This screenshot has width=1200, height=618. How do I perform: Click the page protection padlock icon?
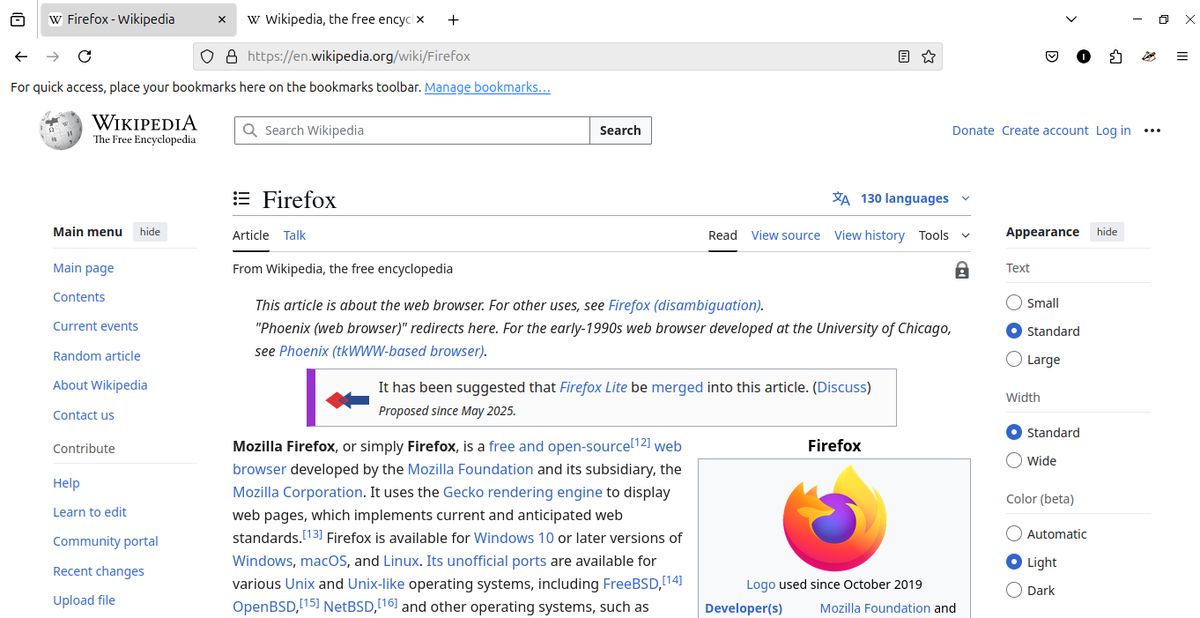[962, 270]
